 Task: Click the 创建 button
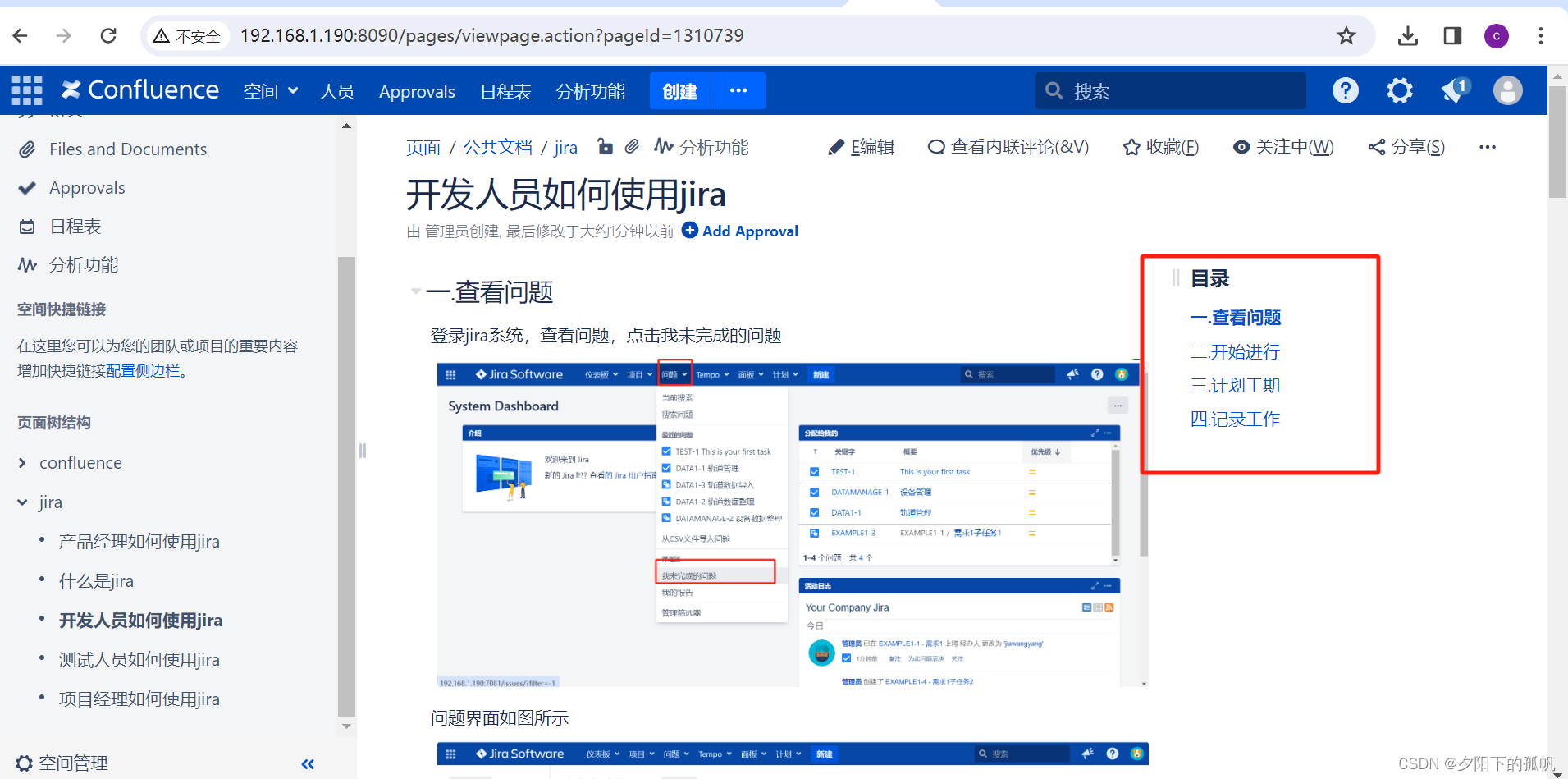(680, 90)
